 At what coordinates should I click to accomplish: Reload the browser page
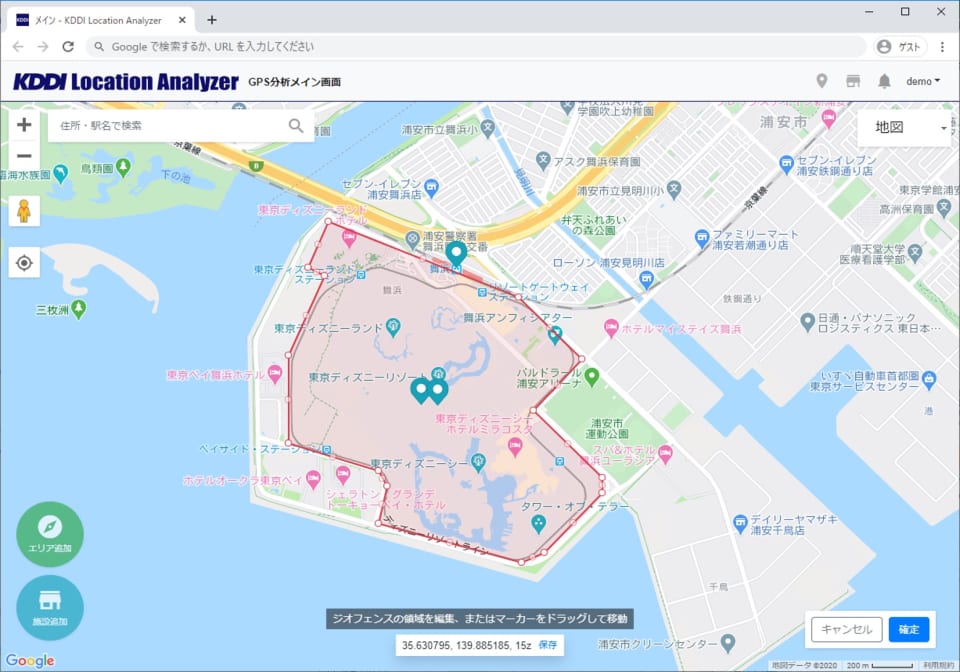tap(68, 47)
